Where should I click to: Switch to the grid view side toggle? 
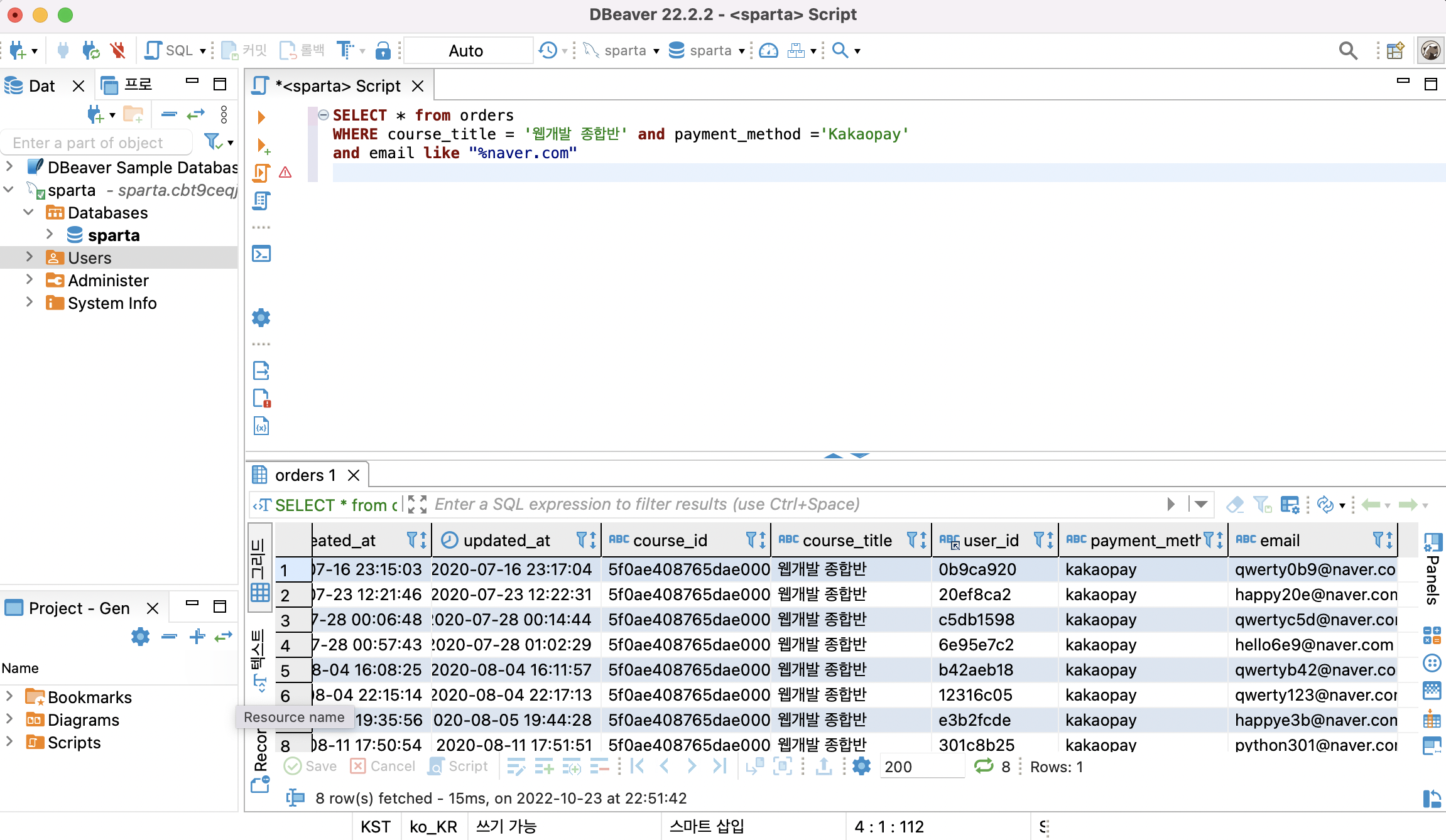click(260, 568)
